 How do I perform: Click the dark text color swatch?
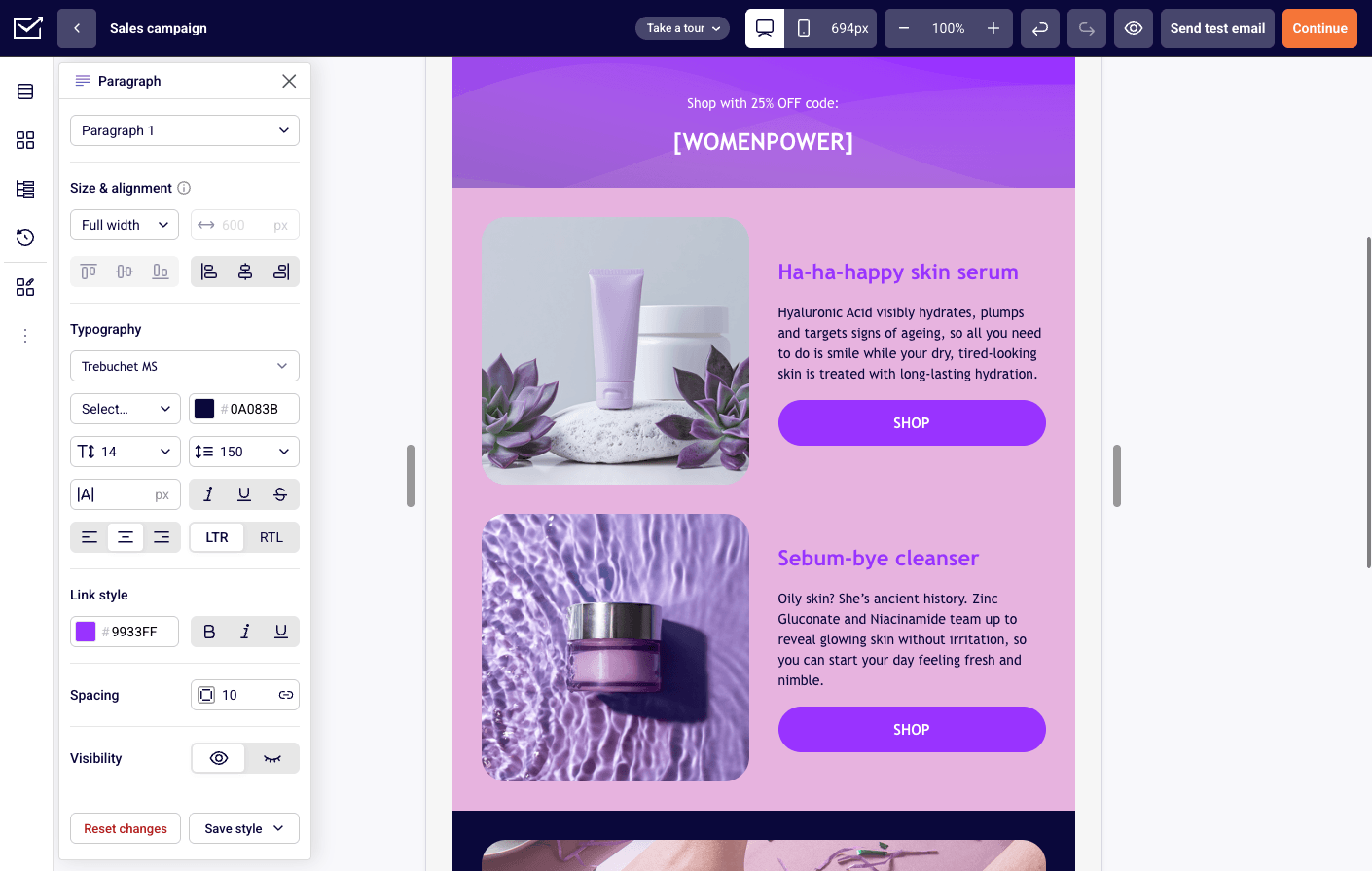[204, 409]
